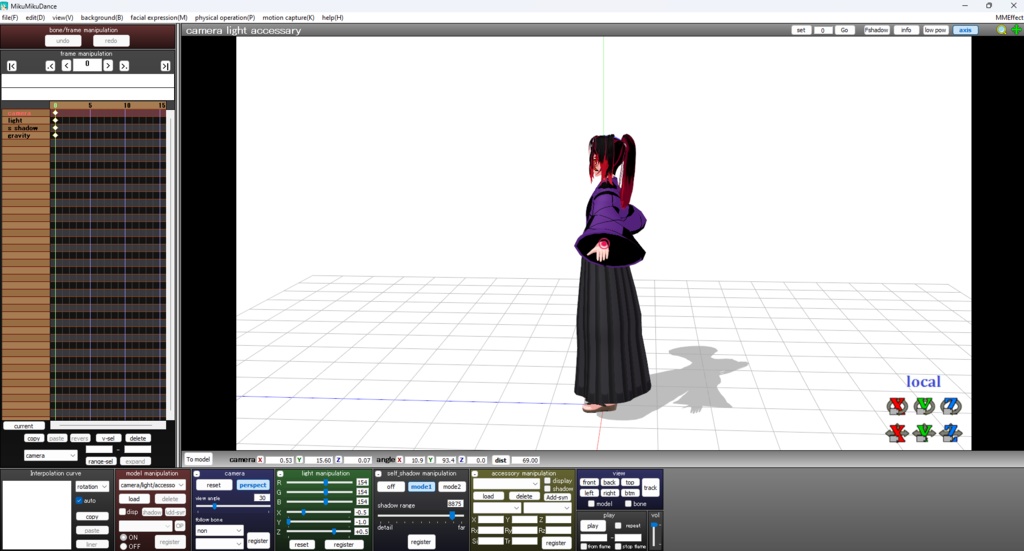Toggle the disp checkbox in model manipulation
Screen dimensions: 1024x551
pos(122,512)
